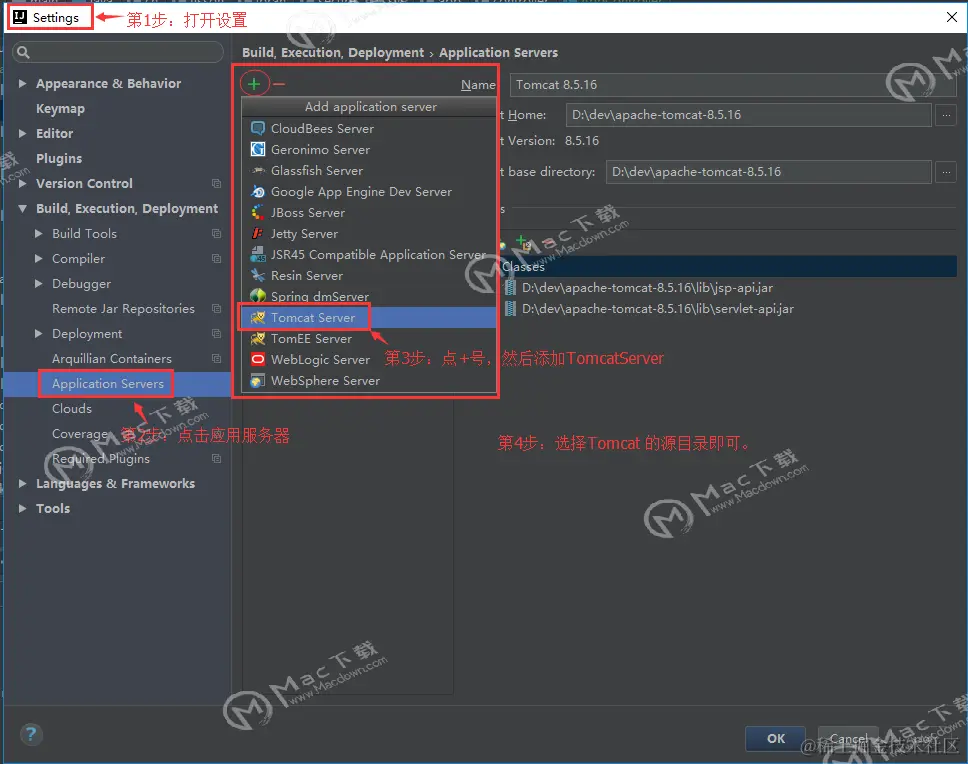The height and width of the screenshot is (764, 968).
Task: Click the servlet-api.jar library file icon
Action: pyautogui.click(x=511, y=309)
